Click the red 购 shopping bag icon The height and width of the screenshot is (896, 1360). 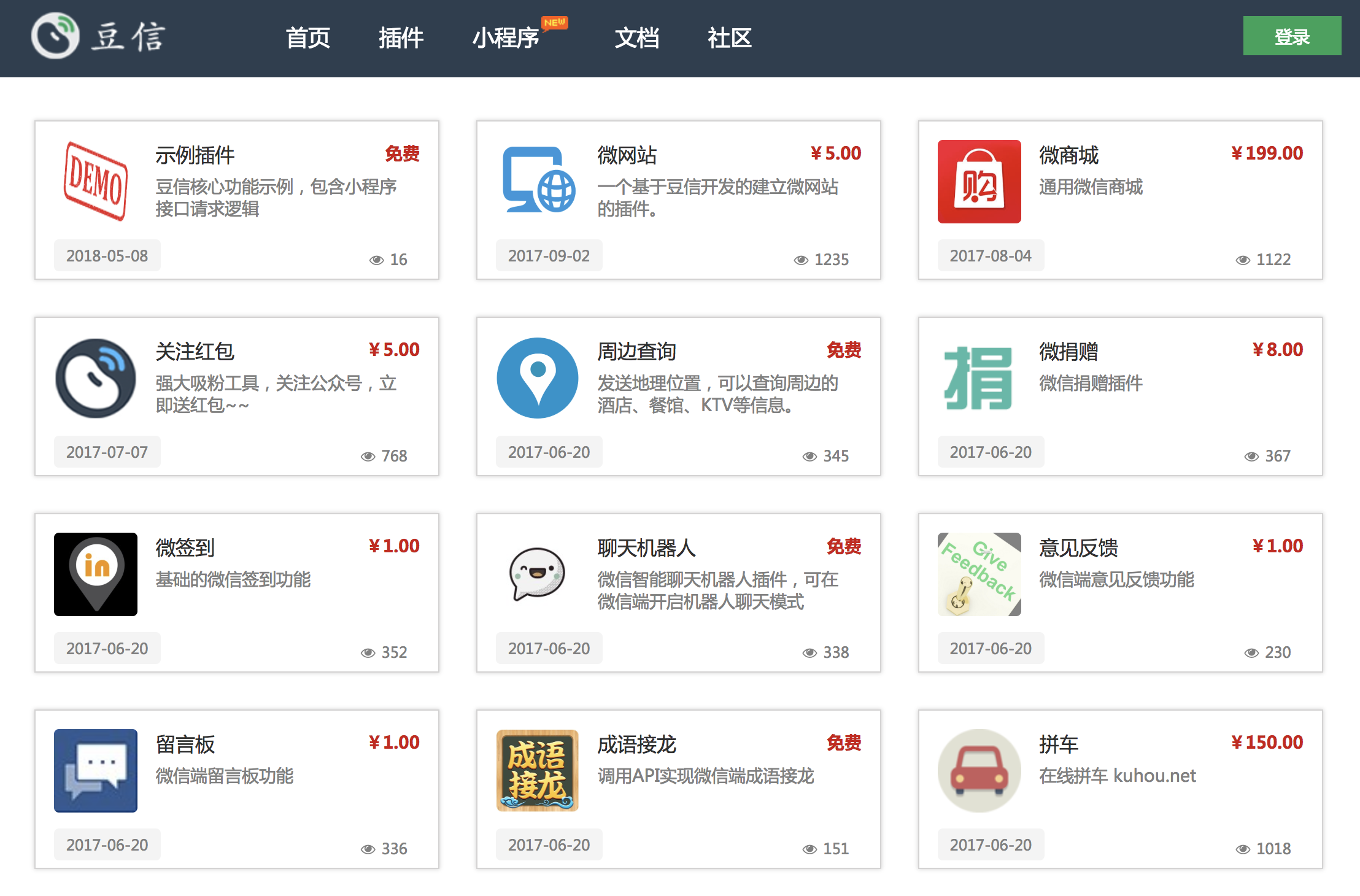pyautogui.click(x=979, y=181)
